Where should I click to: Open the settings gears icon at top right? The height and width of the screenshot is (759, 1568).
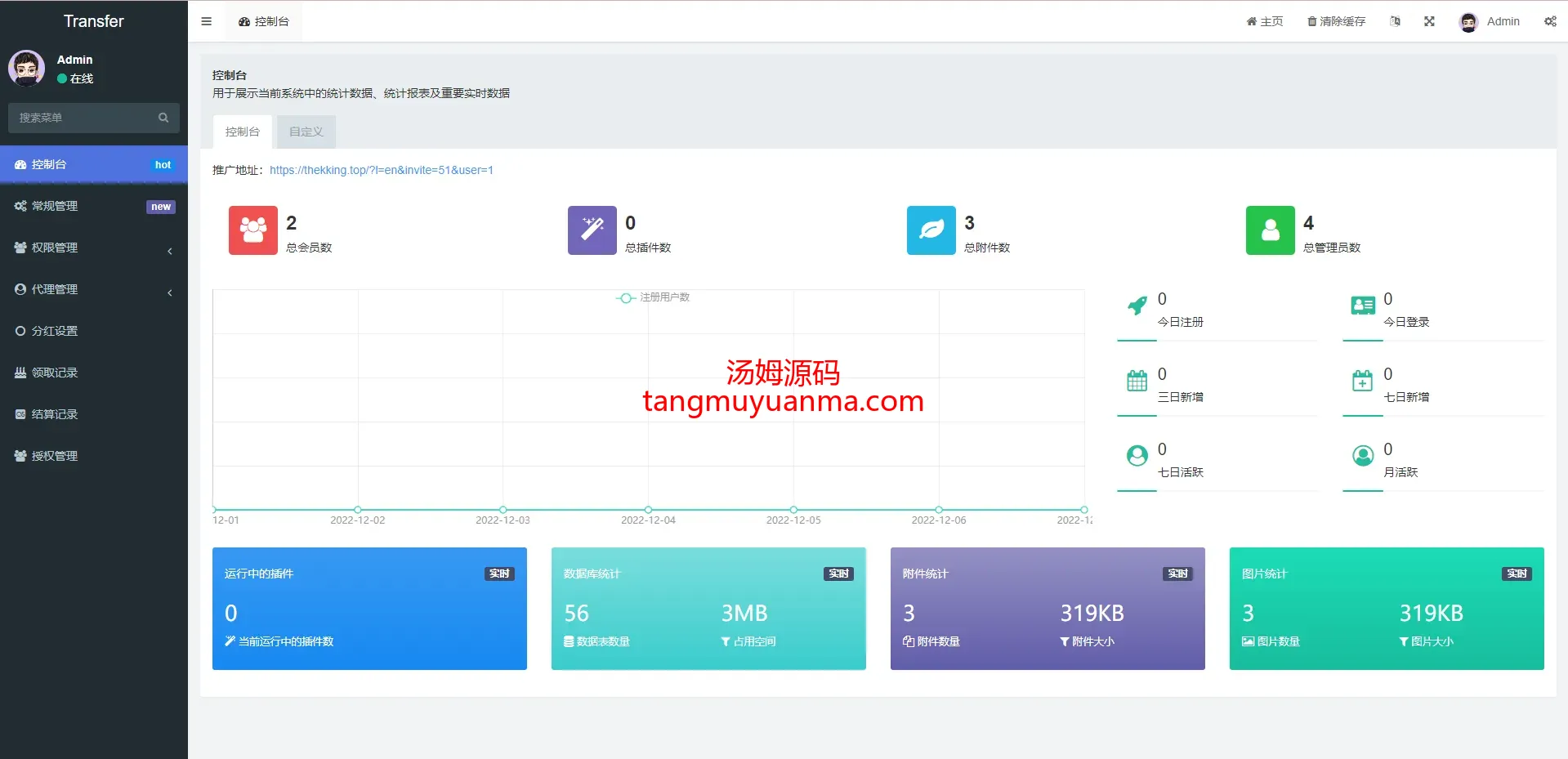tap(1549, 21)
